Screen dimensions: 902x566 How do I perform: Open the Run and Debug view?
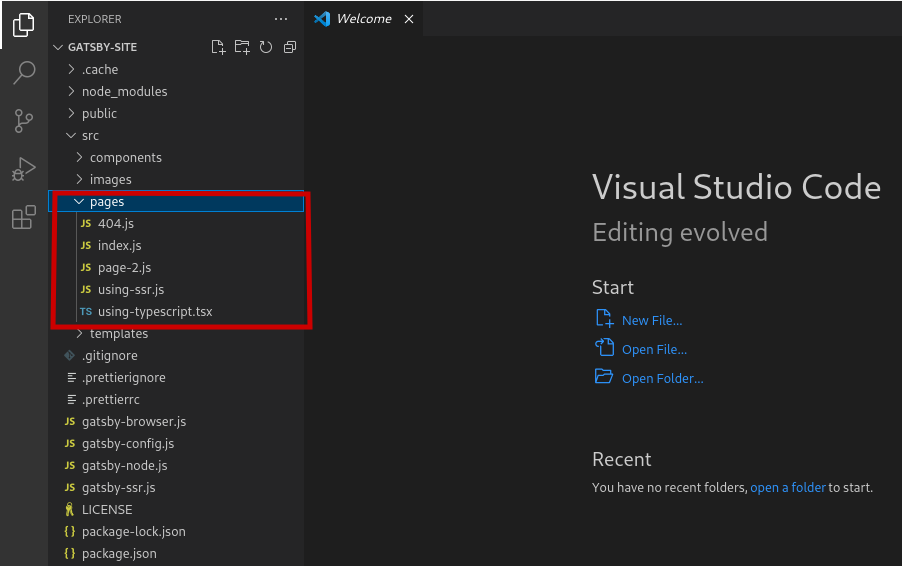pyautogui.click(x=24, y=169)
